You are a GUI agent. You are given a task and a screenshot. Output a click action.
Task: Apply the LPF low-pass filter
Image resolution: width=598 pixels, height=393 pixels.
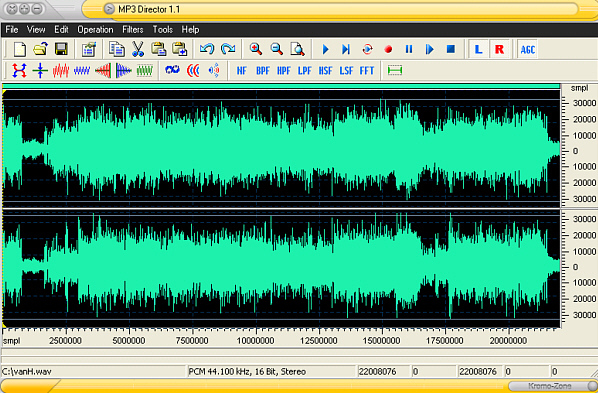(304, 71)
